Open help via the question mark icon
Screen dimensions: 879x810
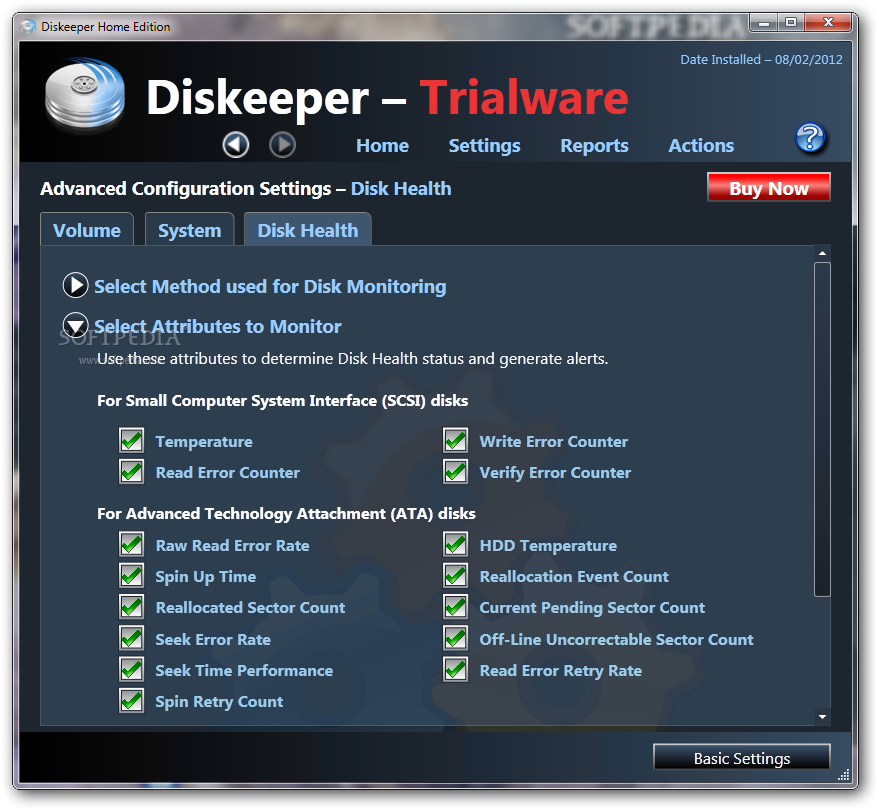(x=810, y=138)
